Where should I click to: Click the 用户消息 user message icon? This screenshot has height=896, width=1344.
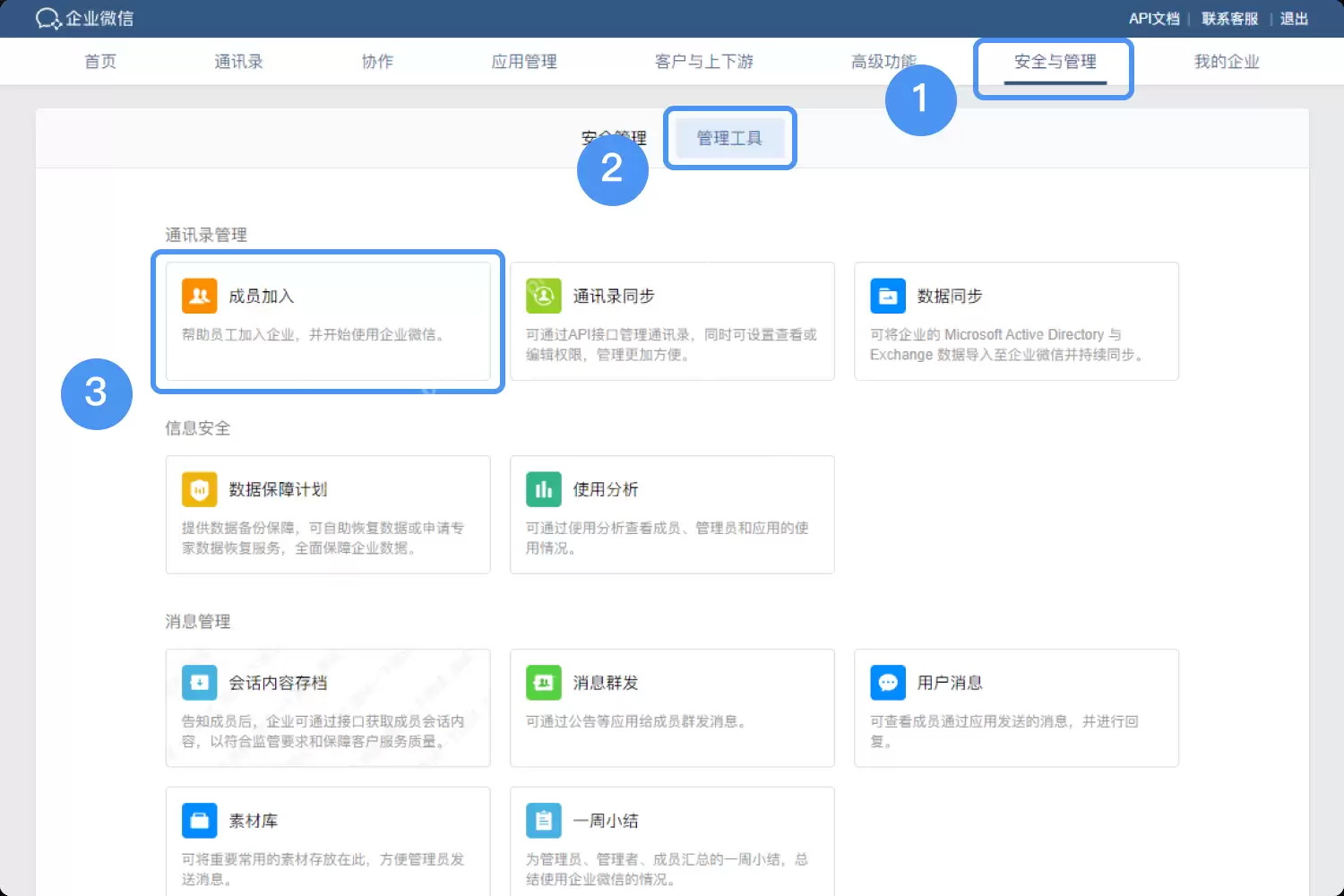point(888,682)
